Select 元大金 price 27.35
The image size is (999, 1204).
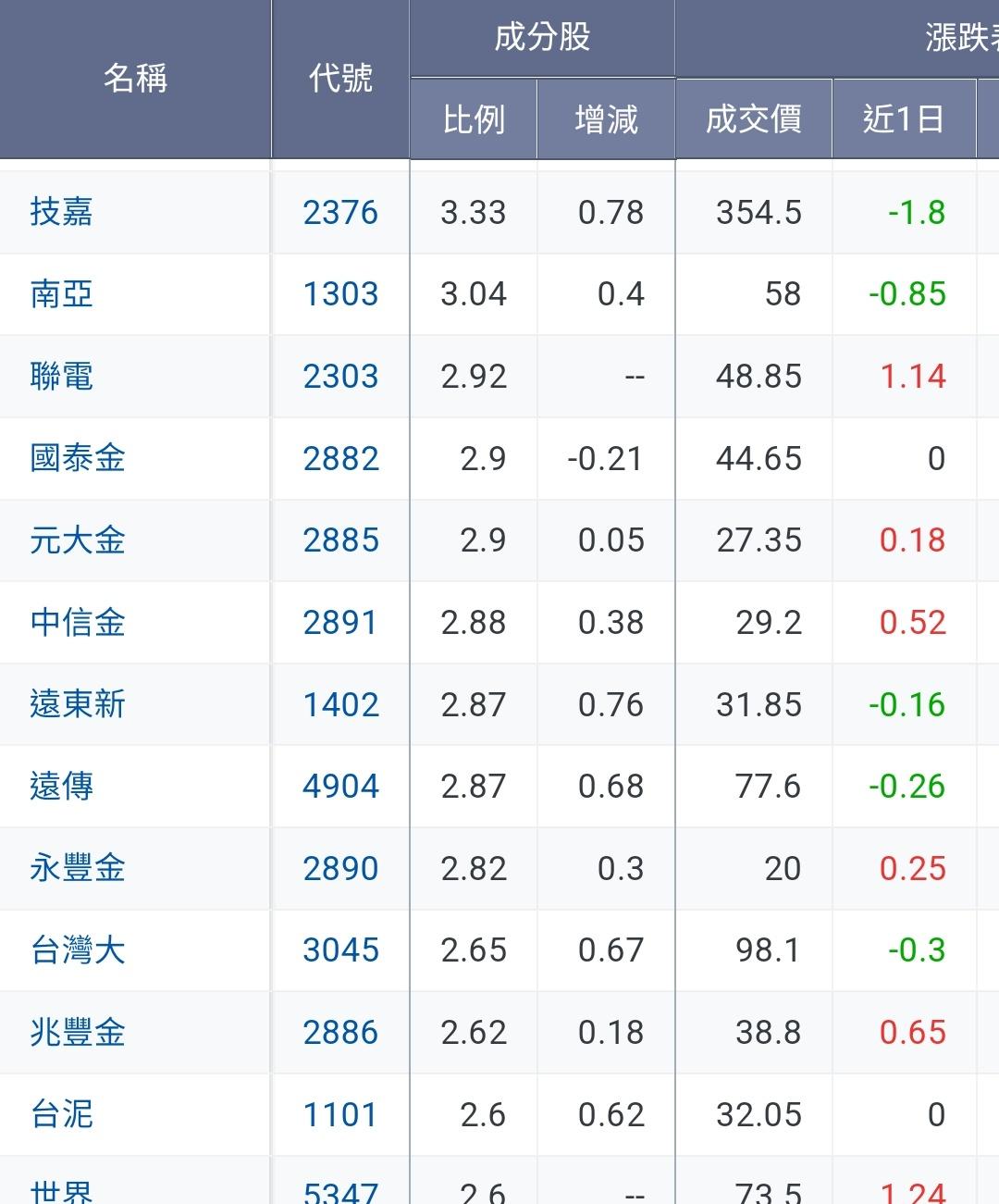click(758, 540)
